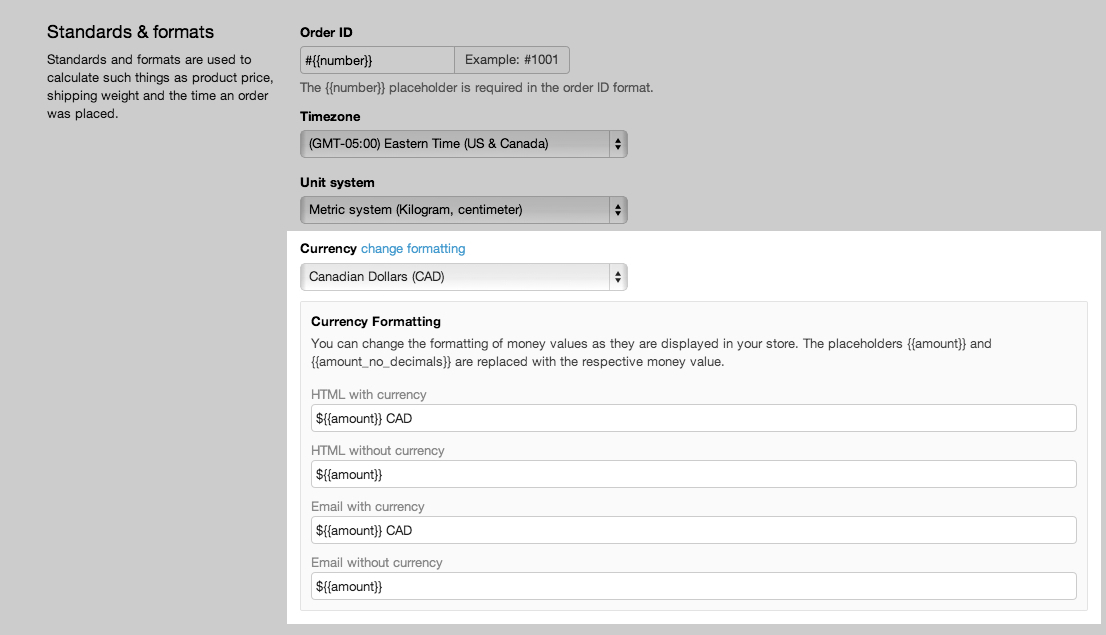This screenshot has height=635, width=1106.
Task: Click the {{number}} placeholder help text
Action: pos(477,87)
